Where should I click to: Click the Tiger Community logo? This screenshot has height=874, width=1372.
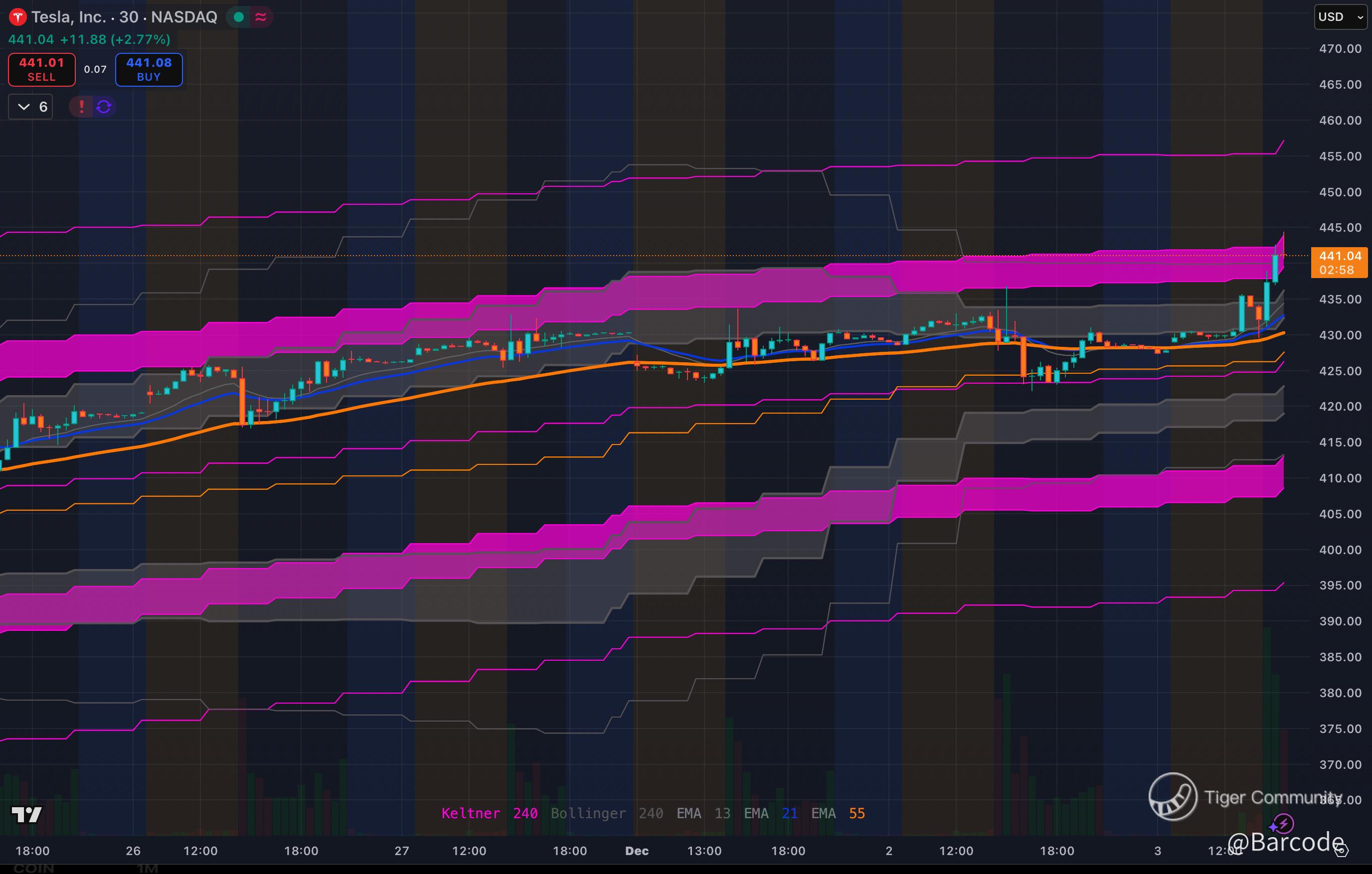pos(1173,797)
